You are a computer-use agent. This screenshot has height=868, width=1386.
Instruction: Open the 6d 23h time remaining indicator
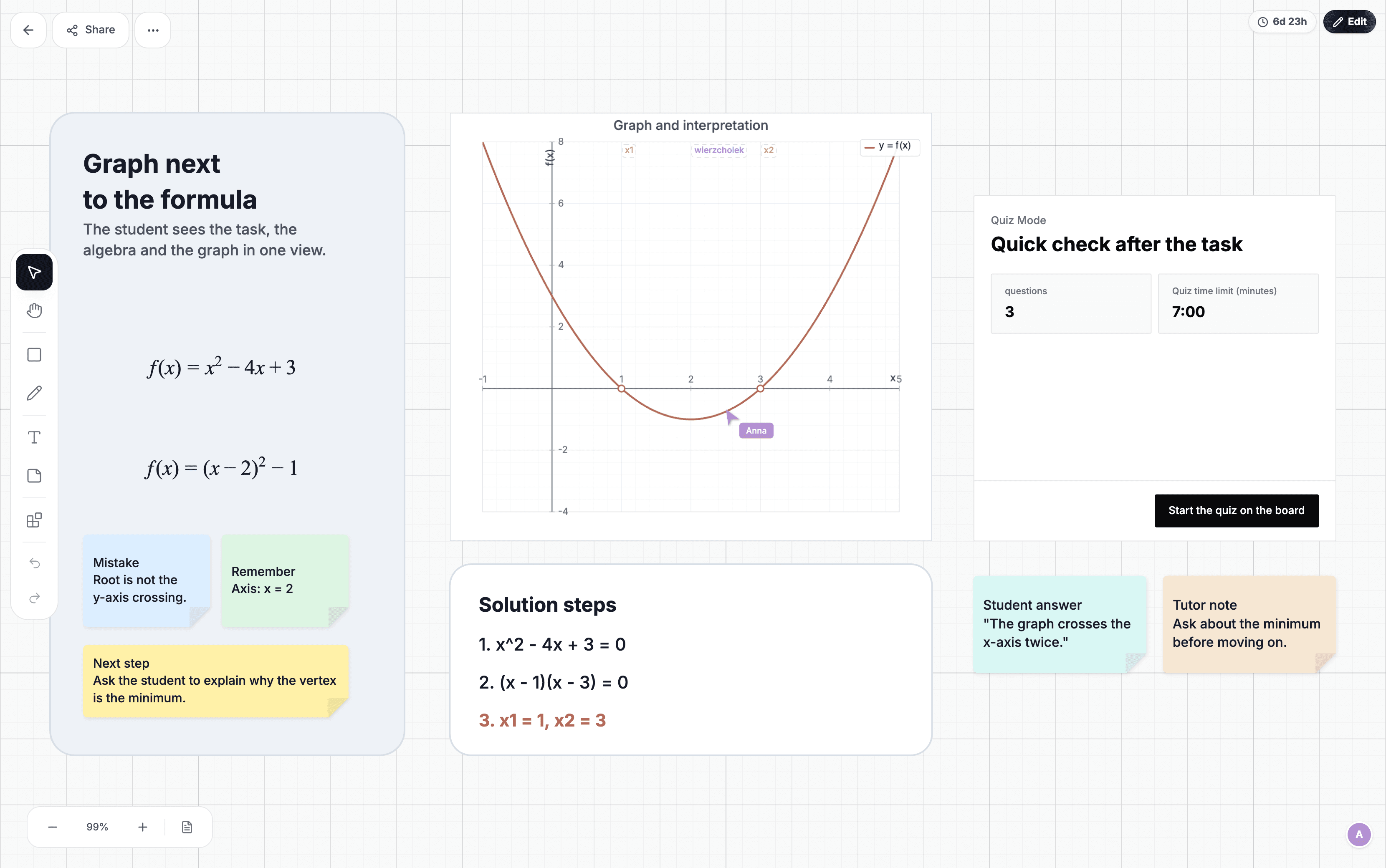1282,22
